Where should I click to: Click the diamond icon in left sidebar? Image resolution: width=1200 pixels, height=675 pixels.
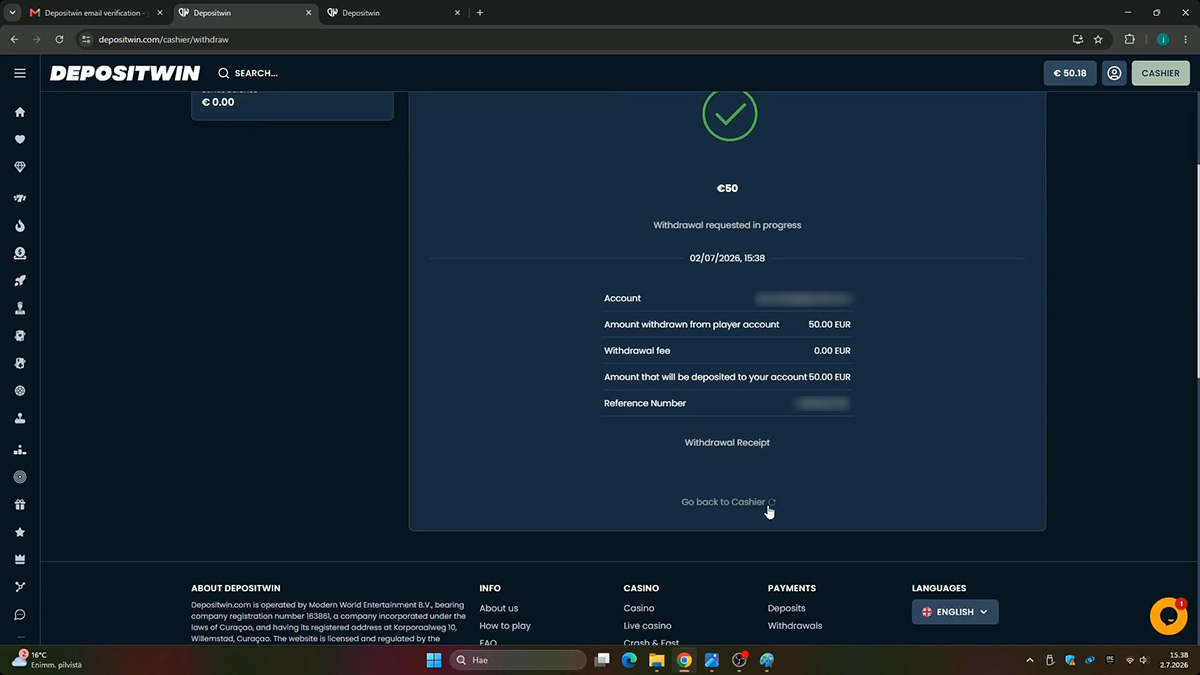(x=20, y=167)
